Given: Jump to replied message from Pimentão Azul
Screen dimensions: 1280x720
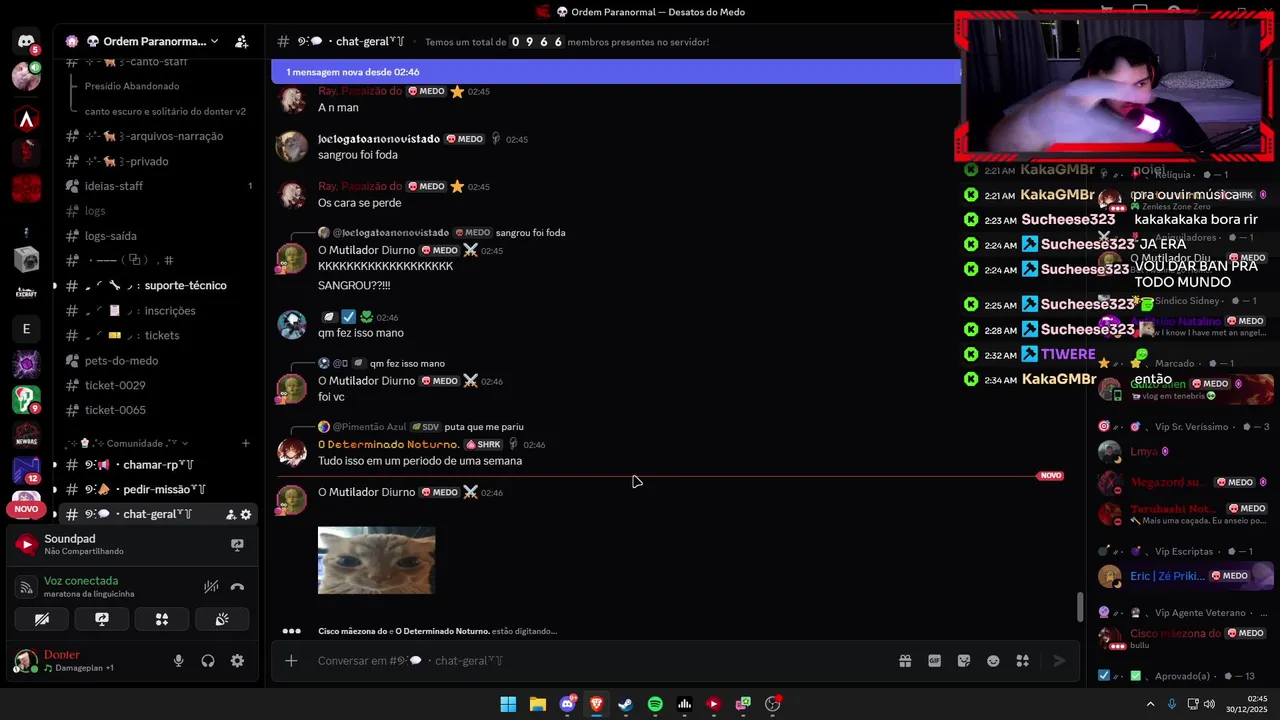Looking at the screenshot, I should point(430,427).
